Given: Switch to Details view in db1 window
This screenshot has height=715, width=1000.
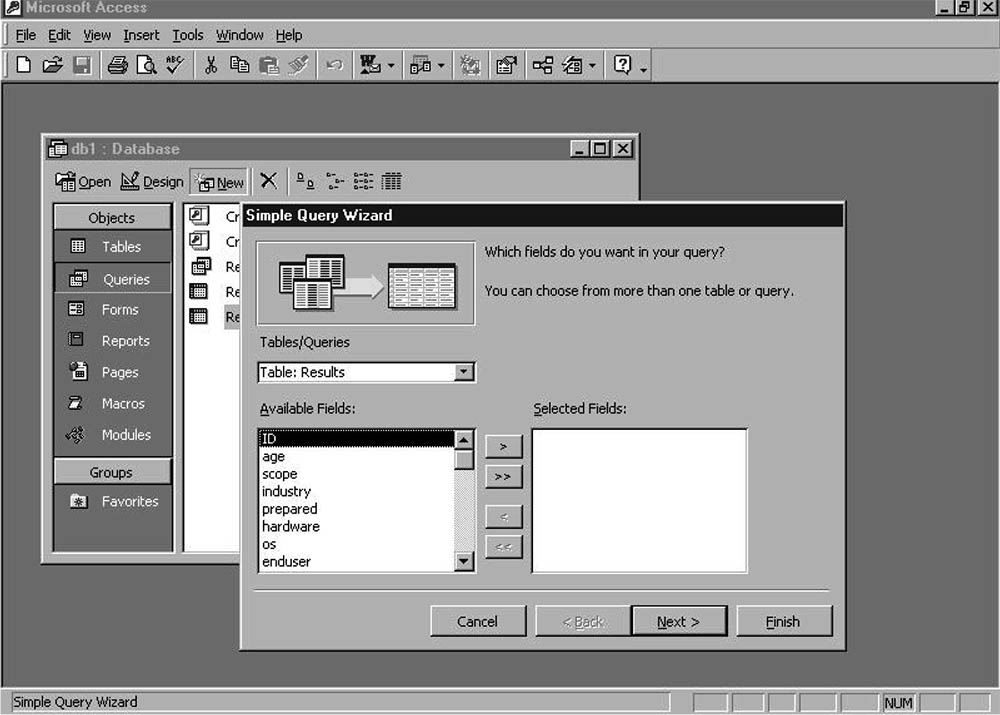Looking at the screenshot, I should click(391, 182).
